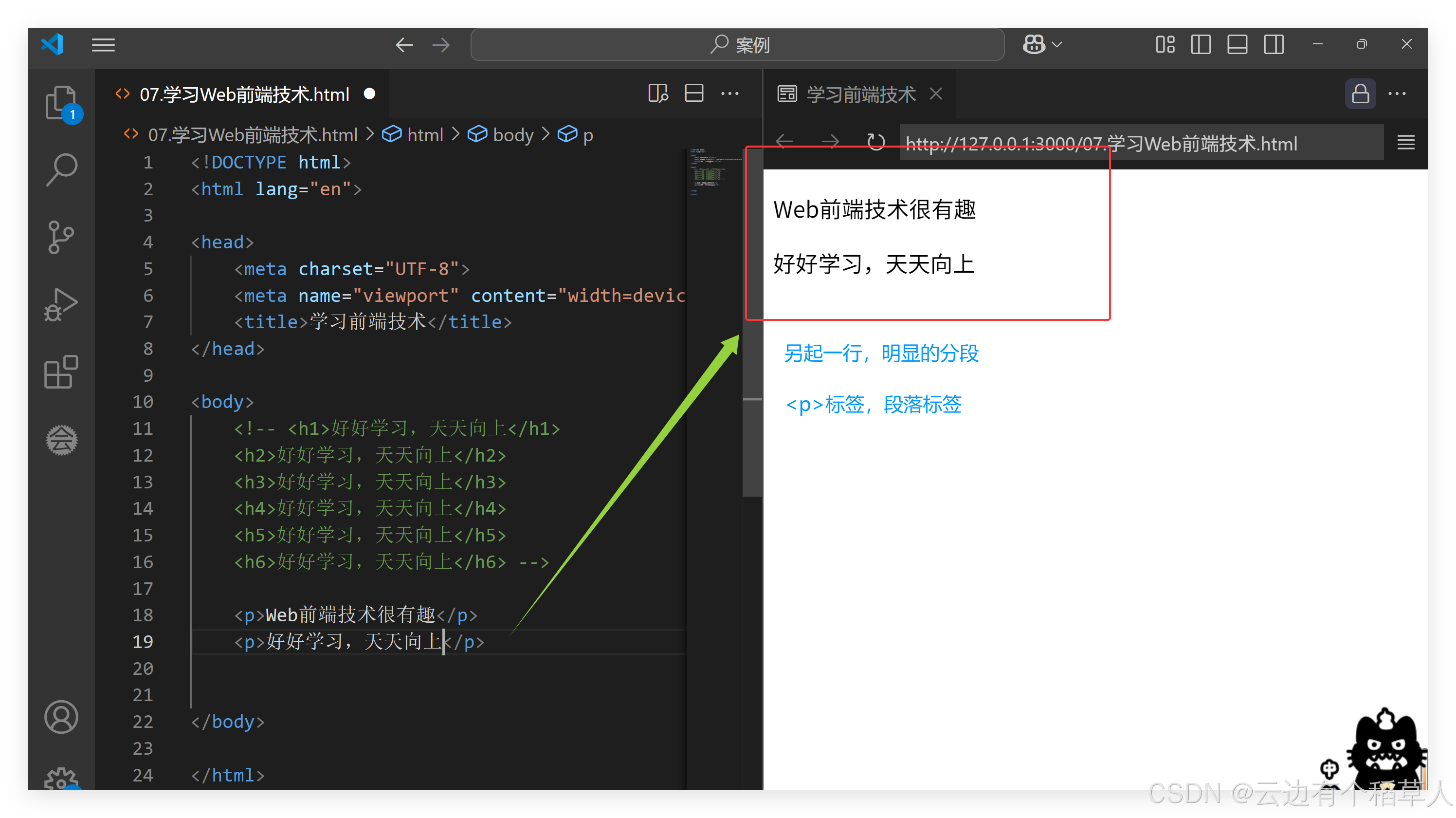Click the open preview to side icon
The image size is (1456, 818).
click(658, 93)
